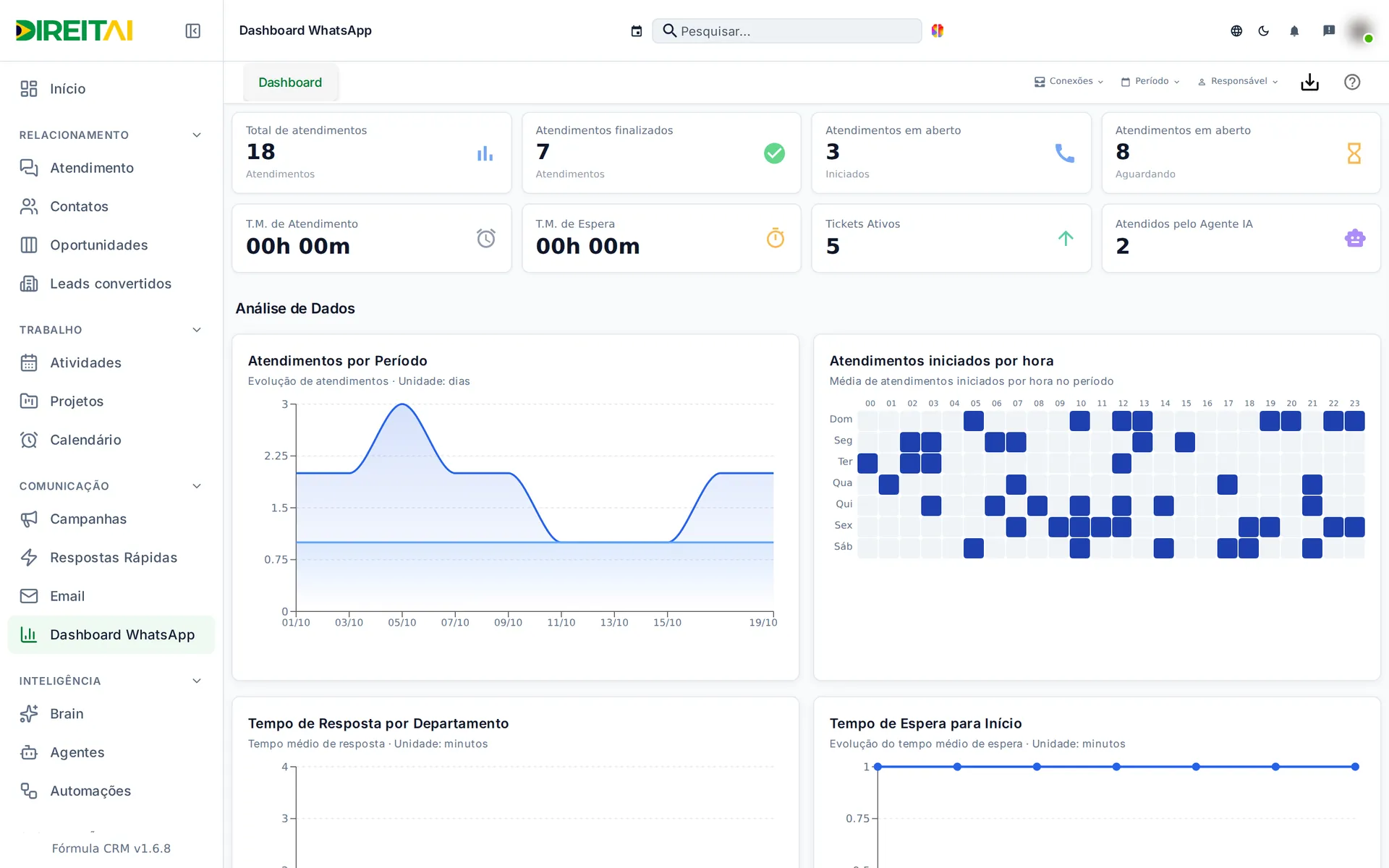This screenshot has height=868, width=1389.
Task: Click phone icon on Iniciados card
Action: (x=1065, y=153)
